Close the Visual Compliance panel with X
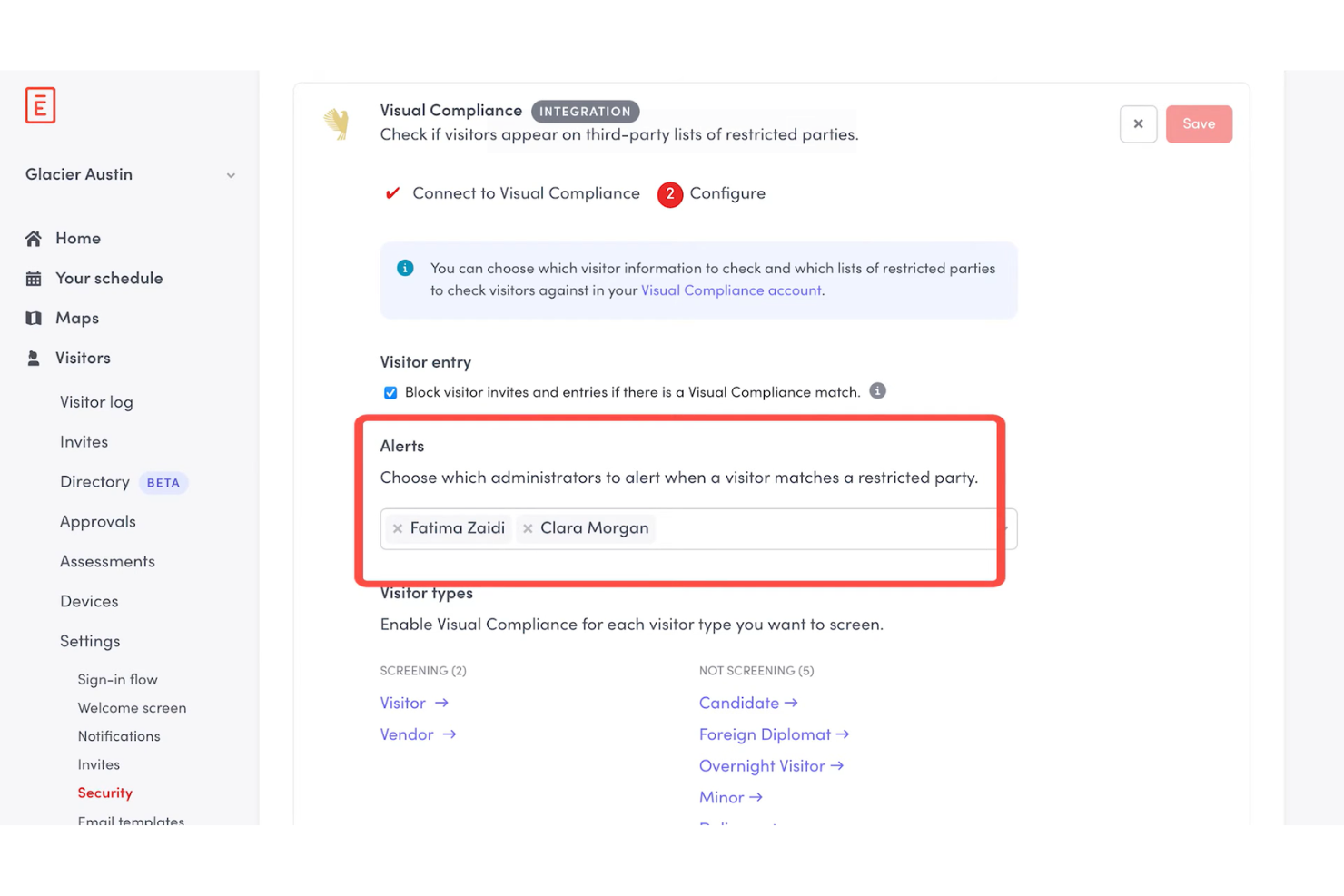Screen dimensions: 1344x896 tap(1138, 124)
